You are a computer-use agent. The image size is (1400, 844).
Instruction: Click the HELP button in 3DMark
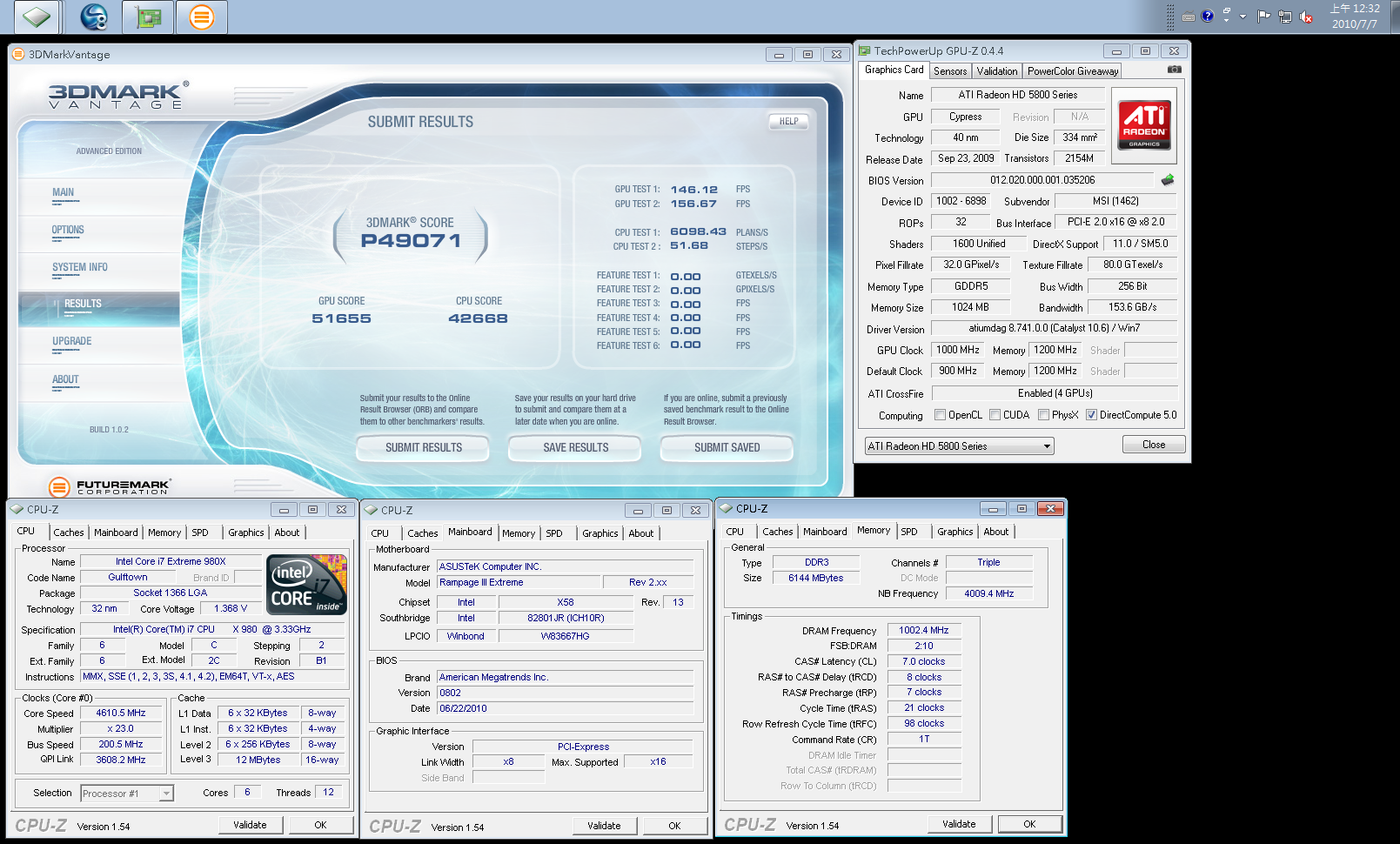click(x=788, y=122)
